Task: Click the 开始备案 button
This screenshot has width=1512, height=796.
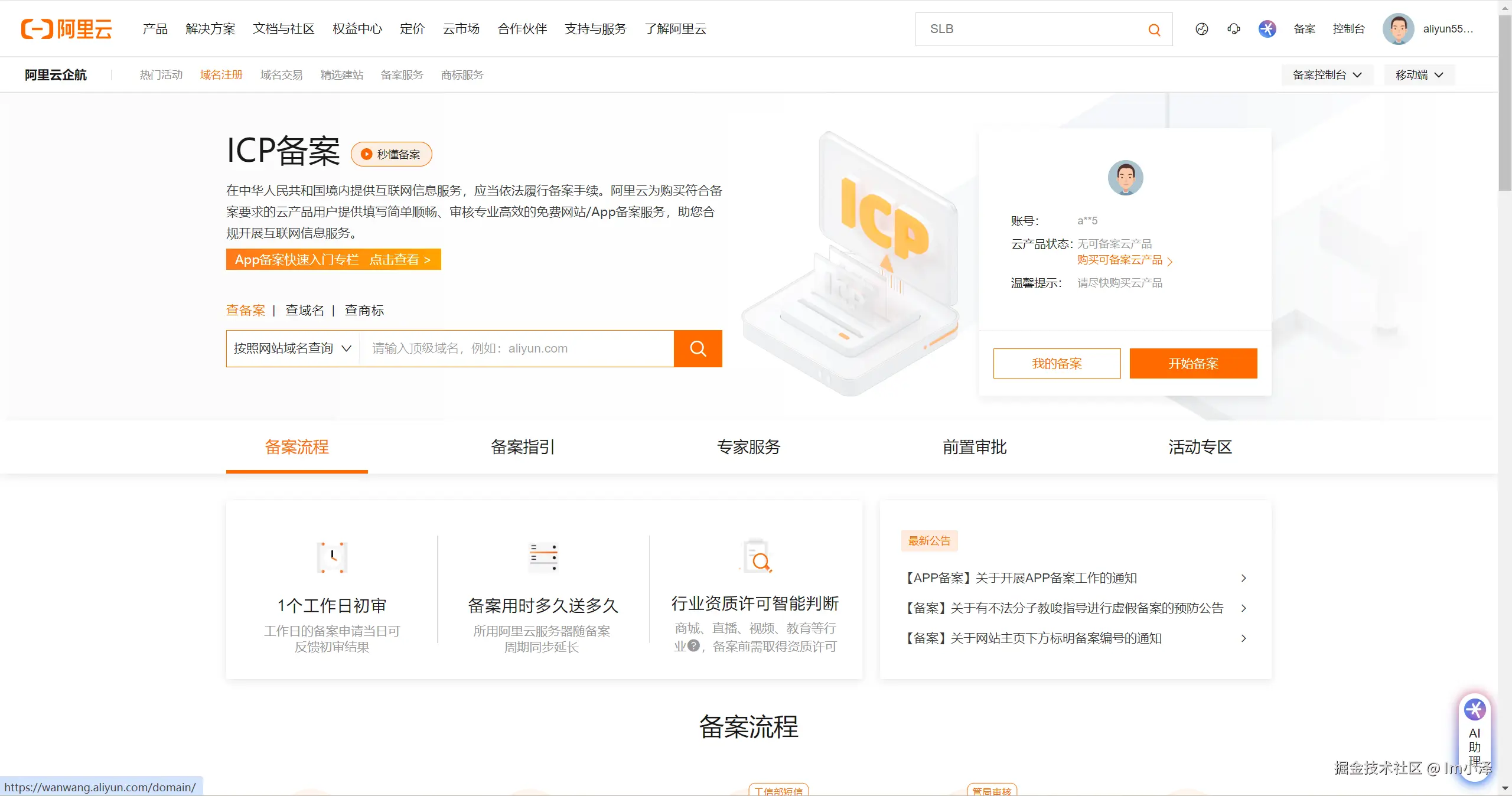Action: pyautogui.click(x=1193, y=363)
